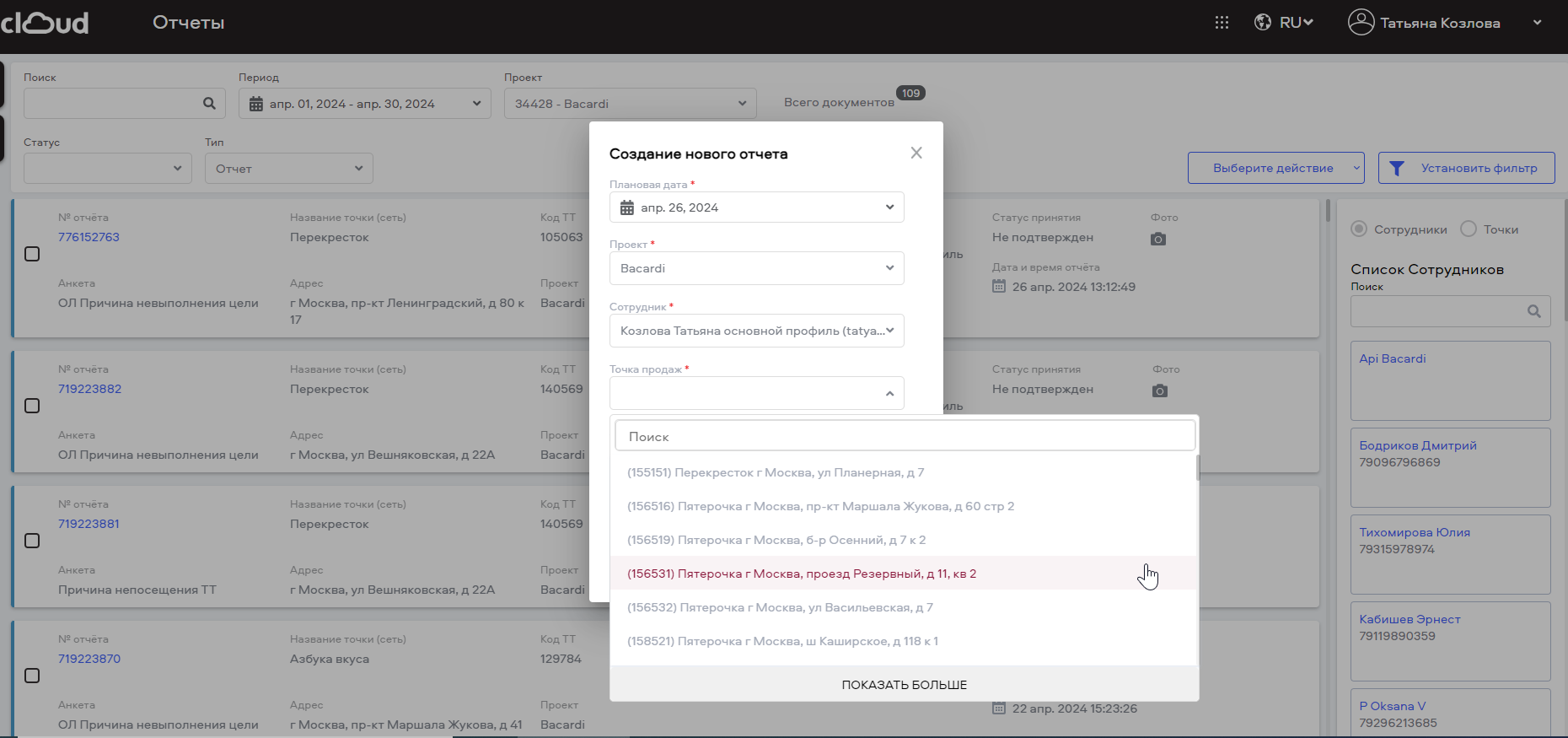Open the Тип Отчет dropdown
This screenshot has width=1568, height=738.
pyautogui.click(x=289, y=168)
